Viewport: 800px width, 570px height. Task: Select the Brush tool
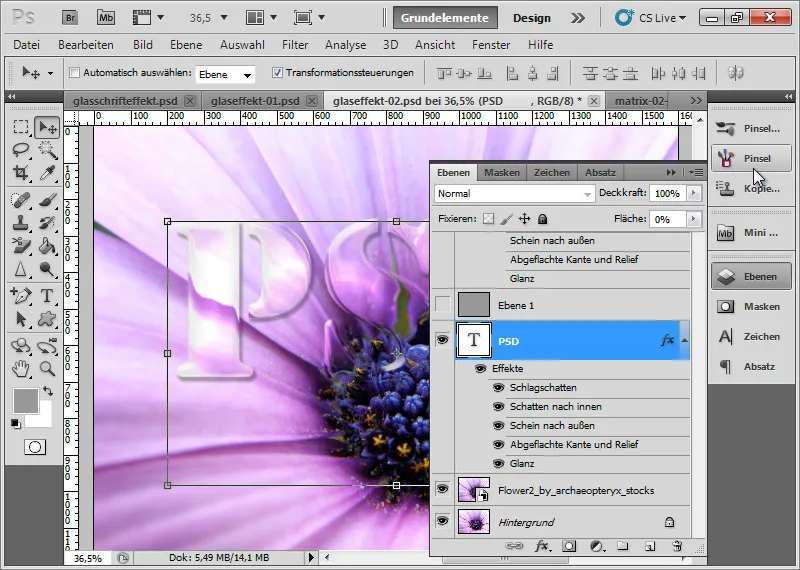pyautogui.click(x=47, y=200)
